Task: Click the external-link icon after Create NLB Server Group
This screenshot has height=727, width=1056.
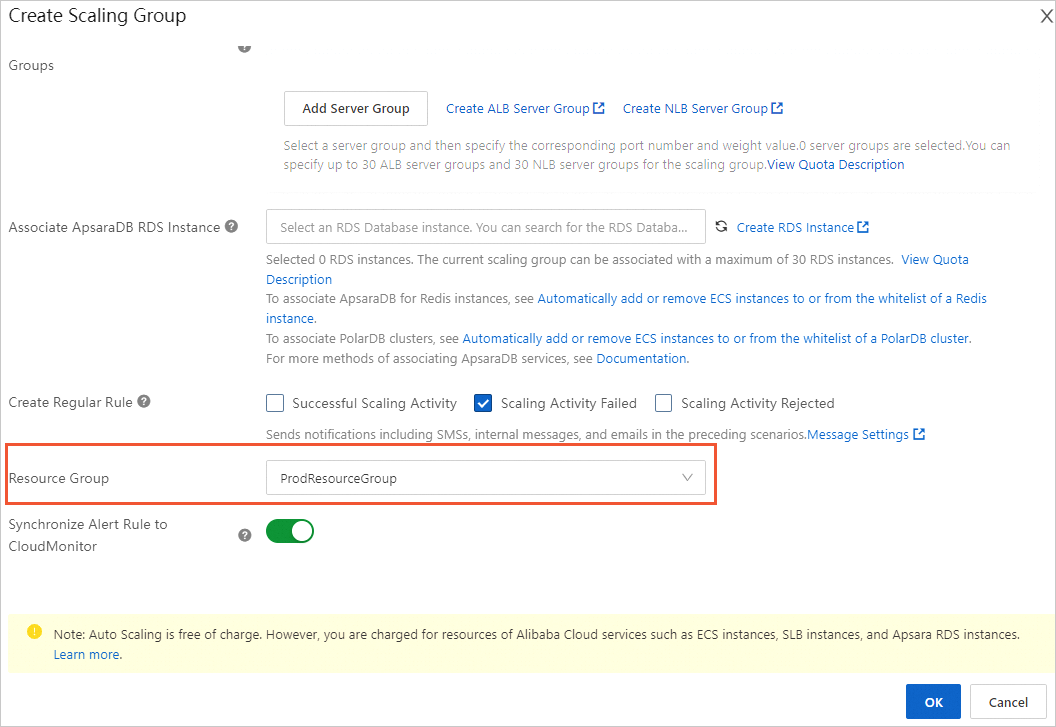Action: pos(777,108)
